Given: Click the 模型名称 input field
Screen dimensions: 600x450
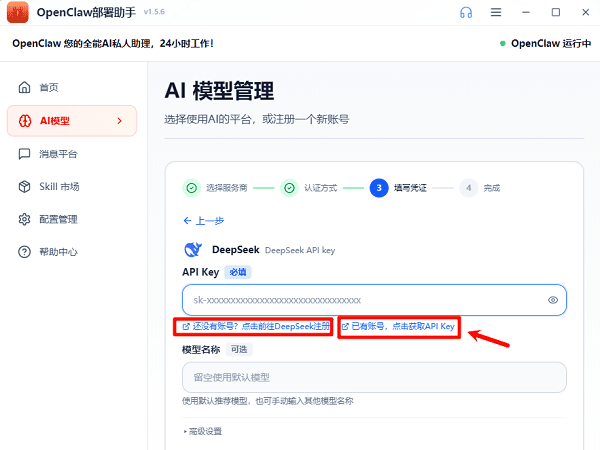Looking at the screenshot, I should point(374,377).
